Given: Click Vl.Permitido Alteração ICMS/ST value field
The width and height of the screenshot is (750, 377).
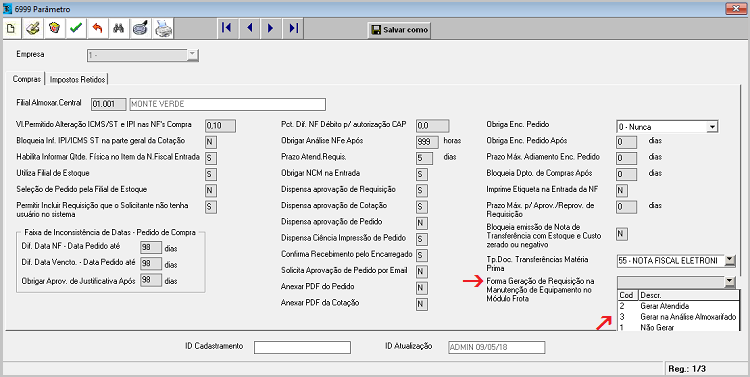Looking at the screenshot, I should click(221, 126).
